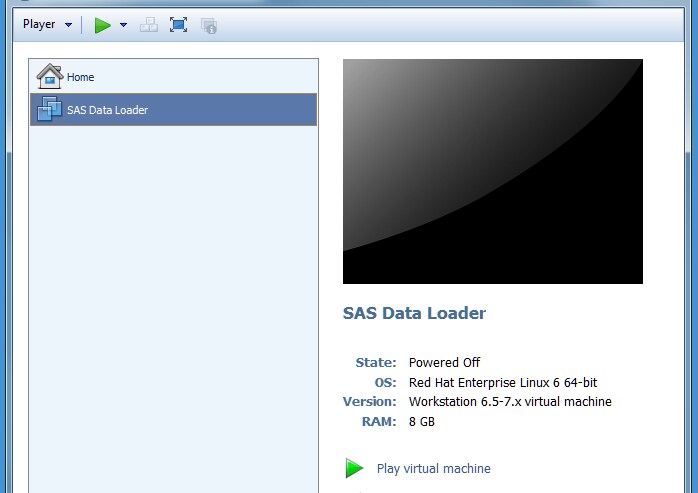Click green play icon beside Play virtual machine

click(354, 468)
